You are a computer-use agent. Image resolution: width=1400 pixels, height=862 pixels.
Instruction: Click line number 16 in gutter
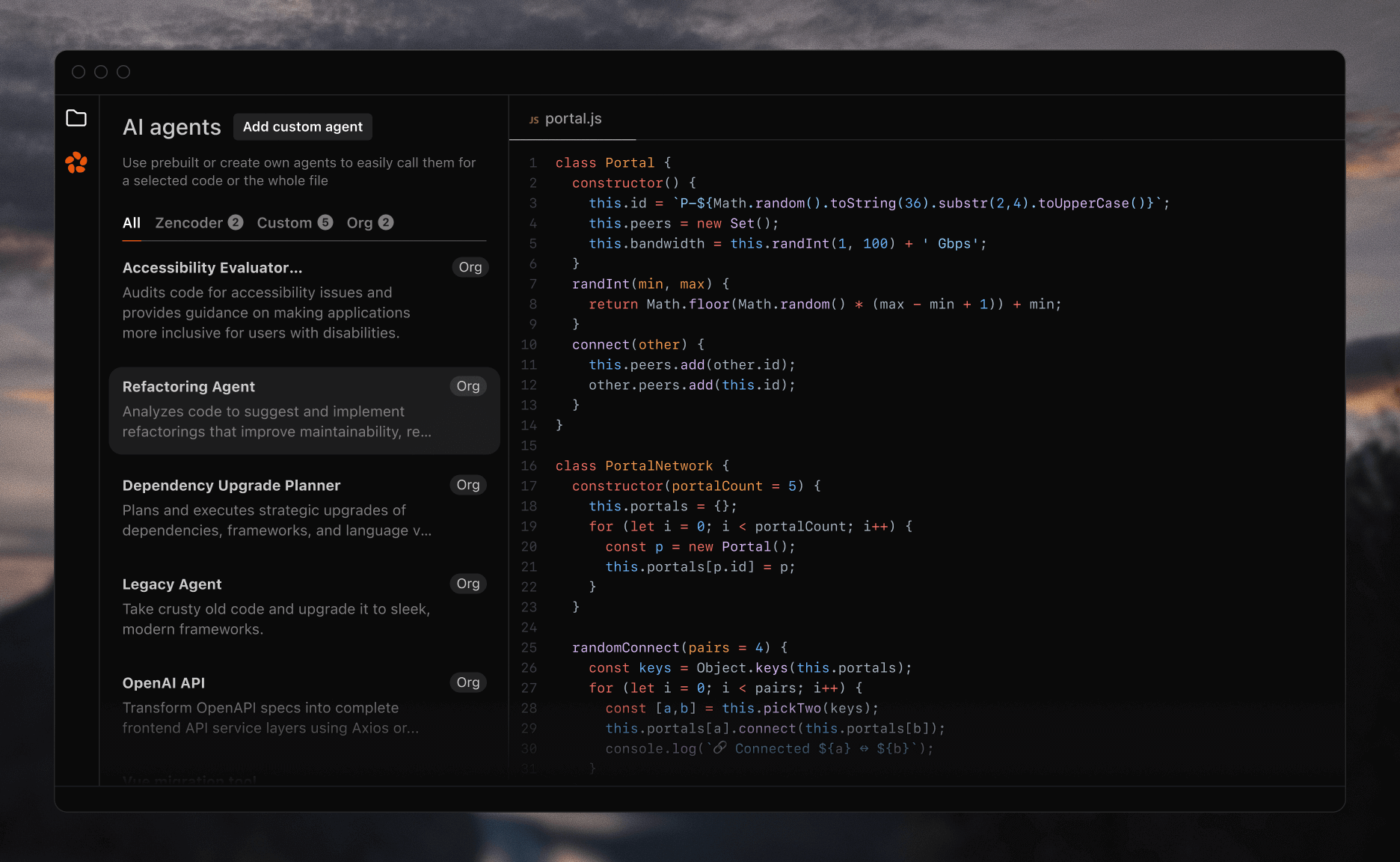529,466
